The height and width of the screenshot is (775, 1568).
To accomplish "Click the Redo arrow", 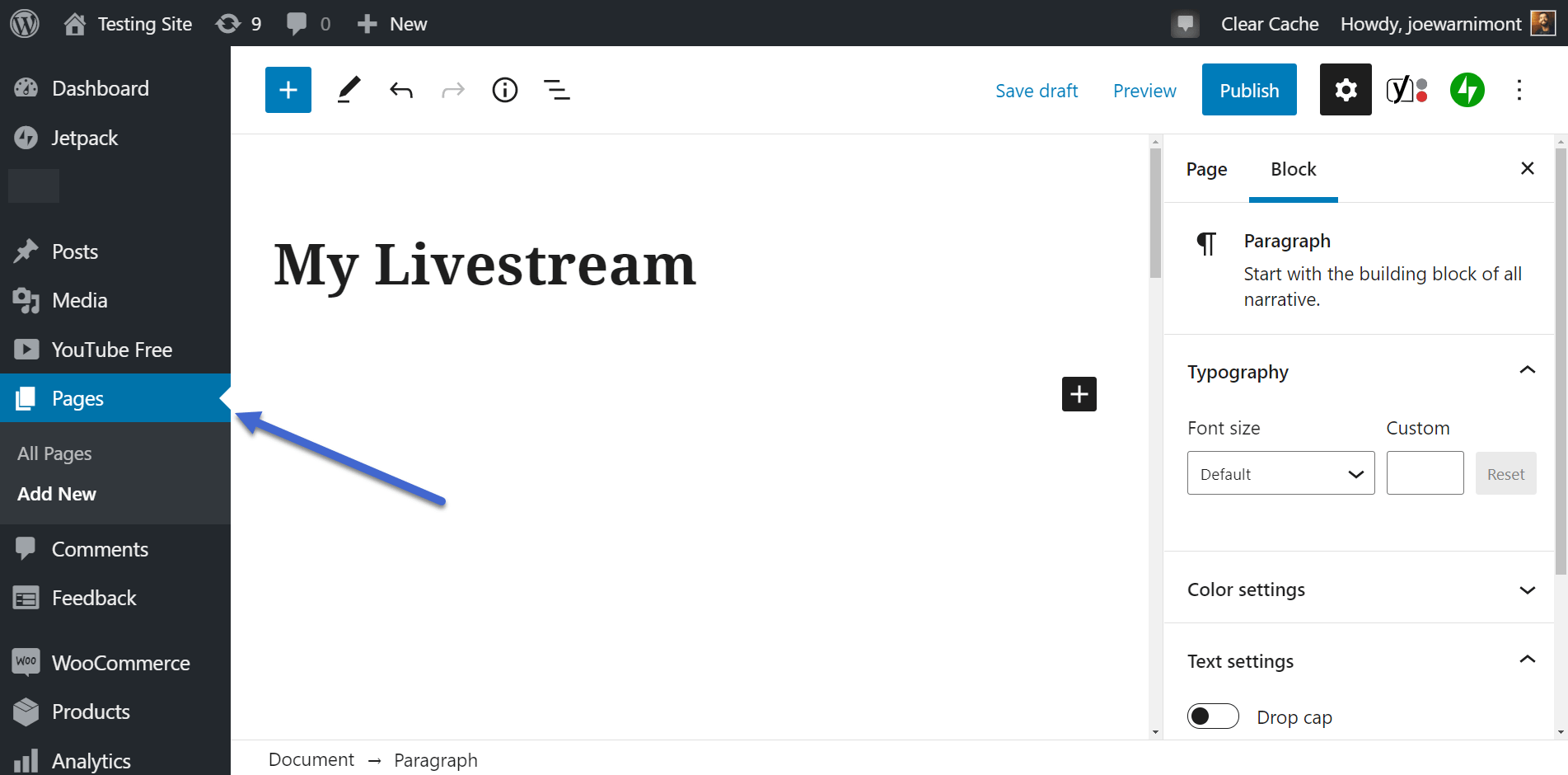I will tap(453, 90).
